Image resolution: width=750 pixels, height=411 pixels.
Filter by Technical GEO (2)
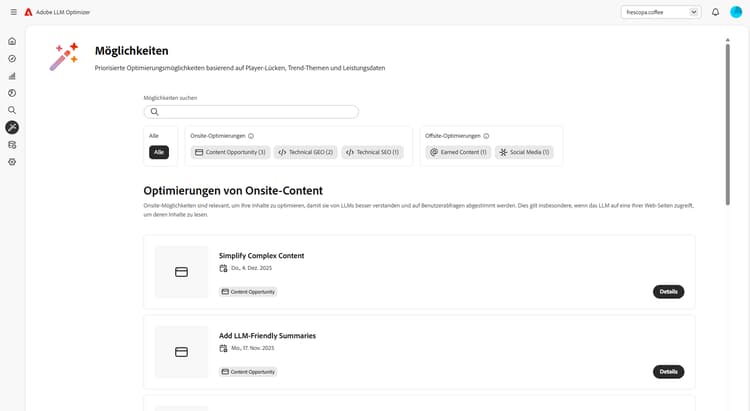(306, 152)
